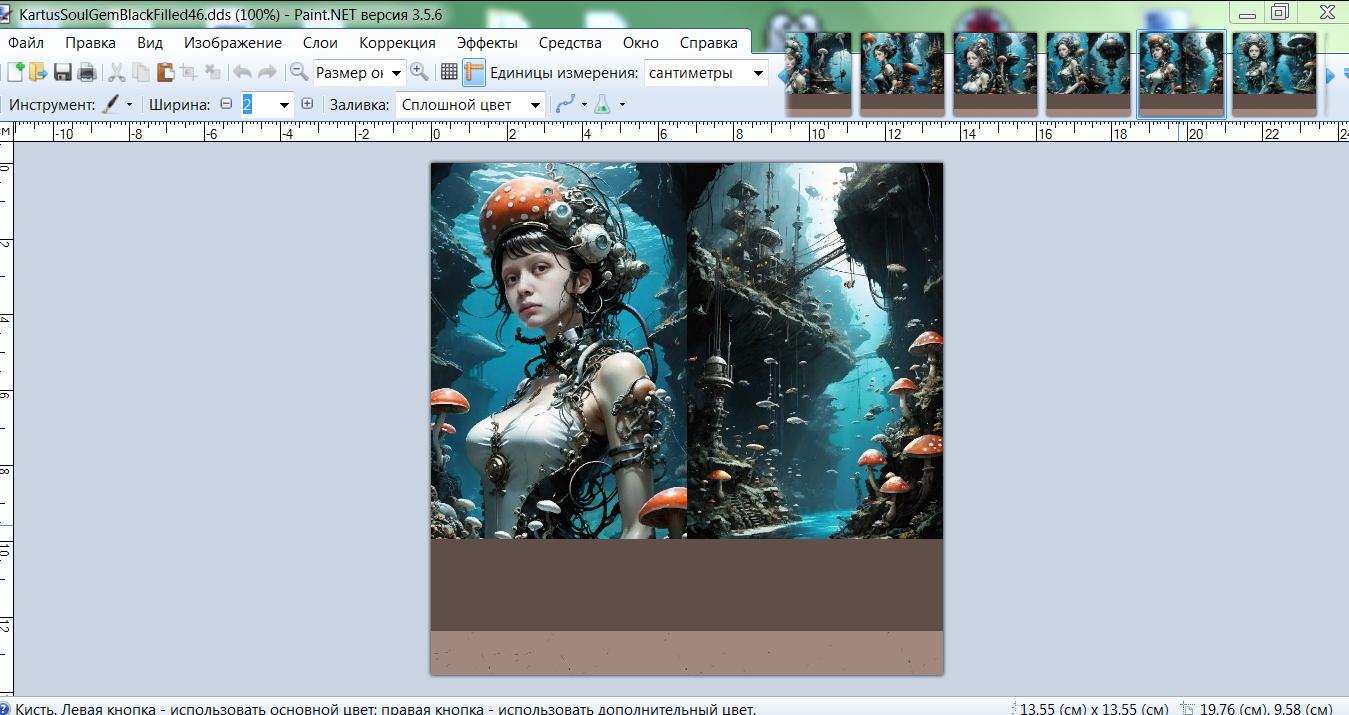Screen dimensions: 1349x715
Task: Click the Zoom out magnifier icon
Action: pos(298,72)
